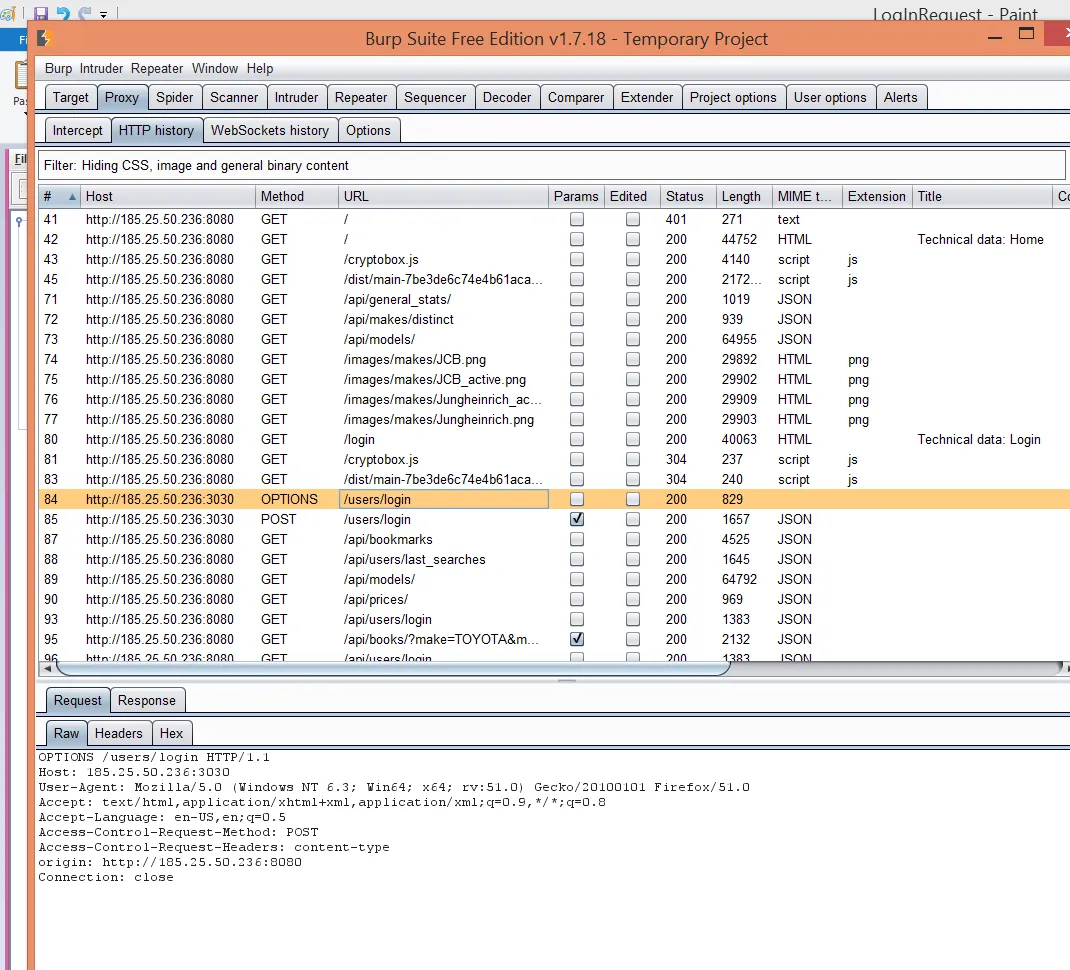Click the left arrow of the table's horizontal scrollbar

tap(47, 669)
